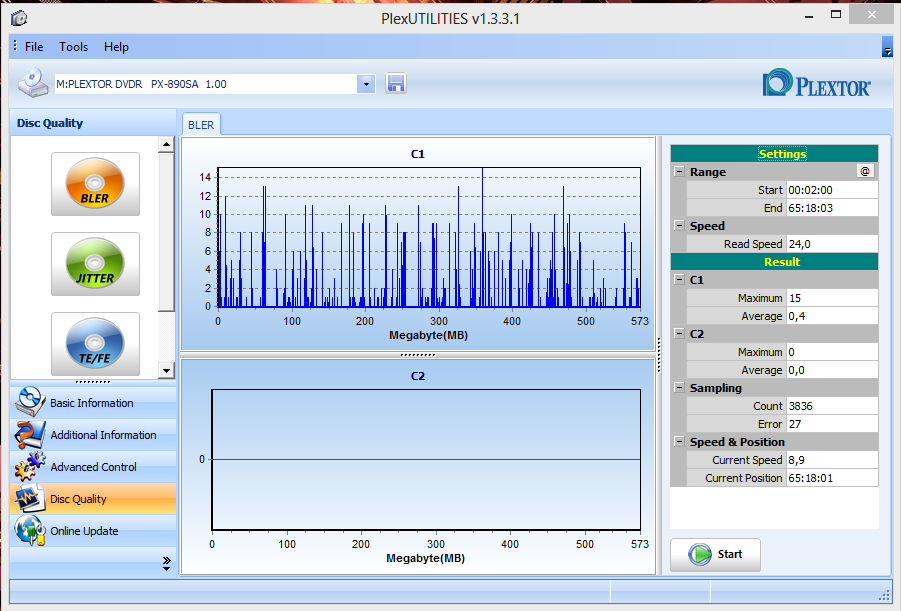Open the TE/FE test

point(95,344)
